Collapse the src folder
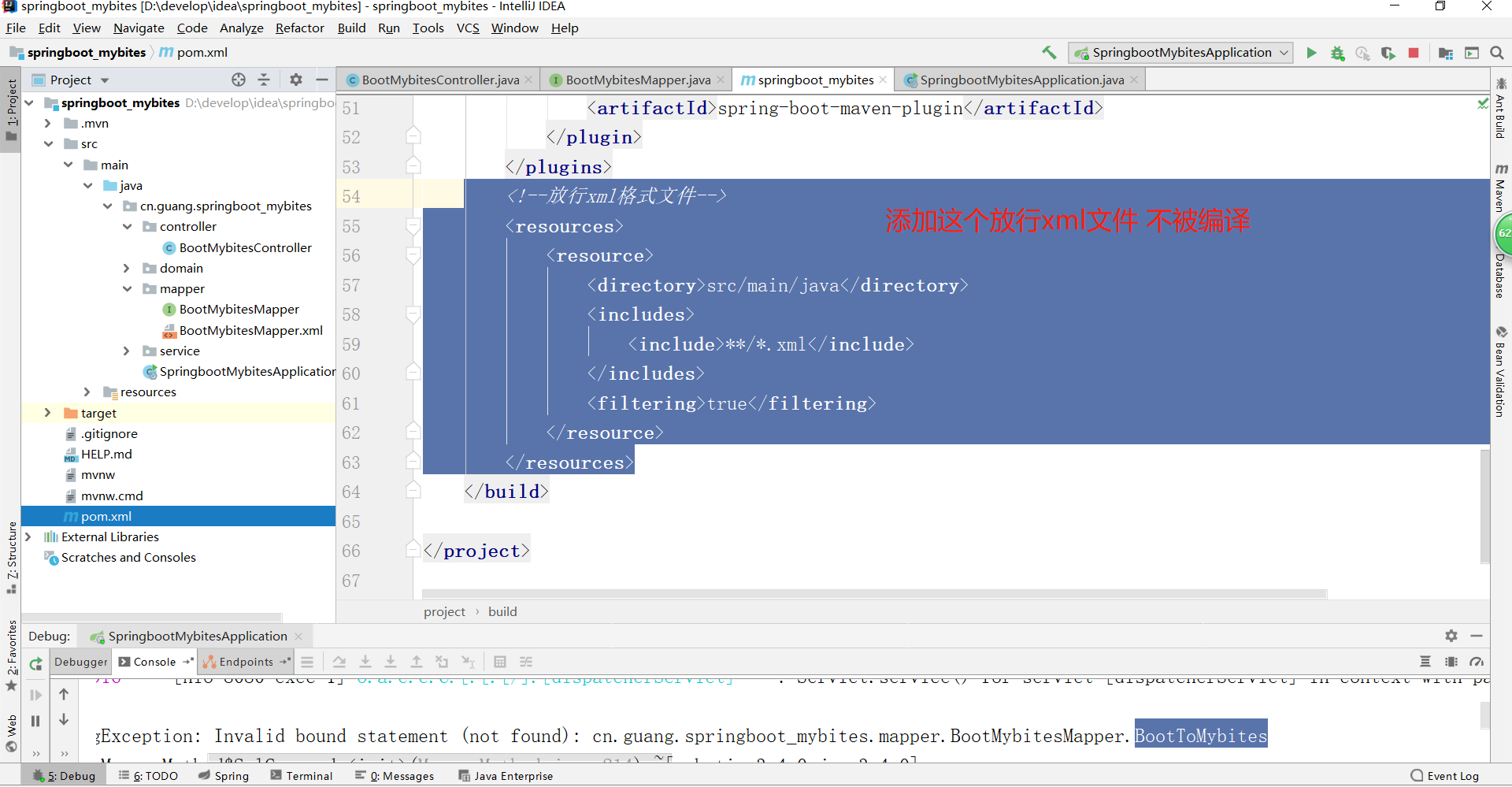 coord(48,144)
